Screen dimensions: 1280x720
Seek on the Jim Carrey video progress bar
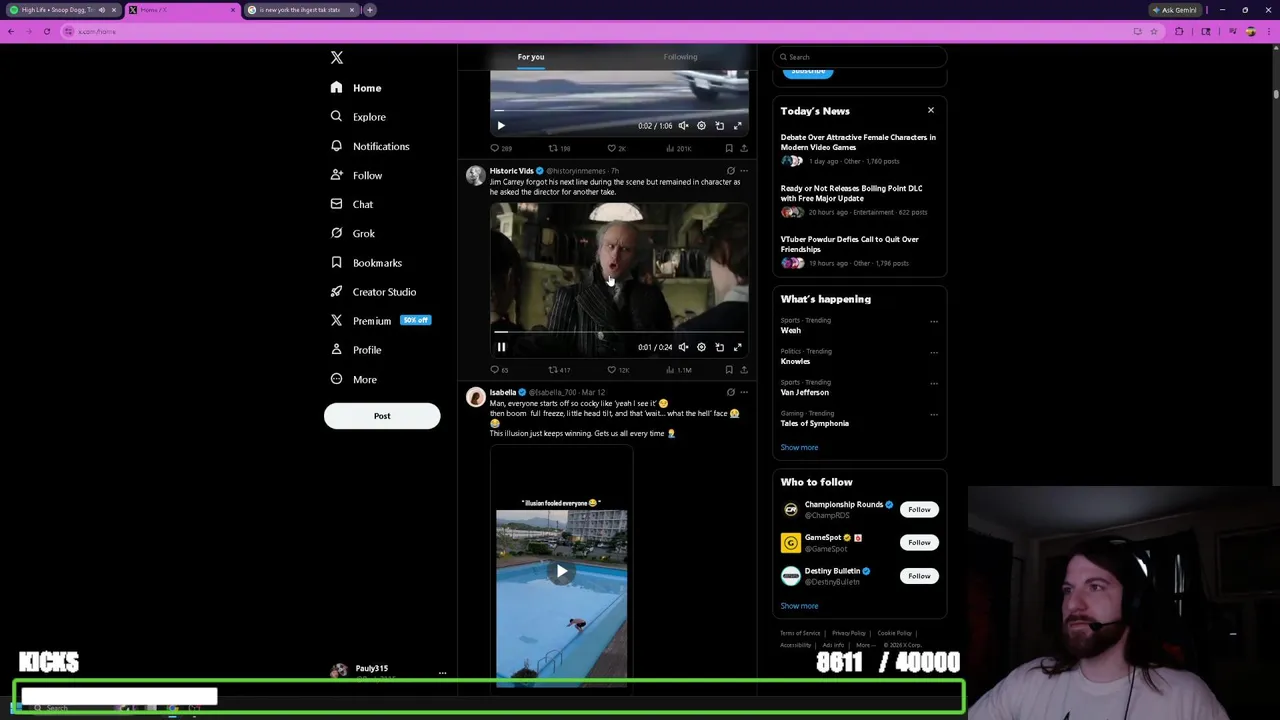coord(619,332)
